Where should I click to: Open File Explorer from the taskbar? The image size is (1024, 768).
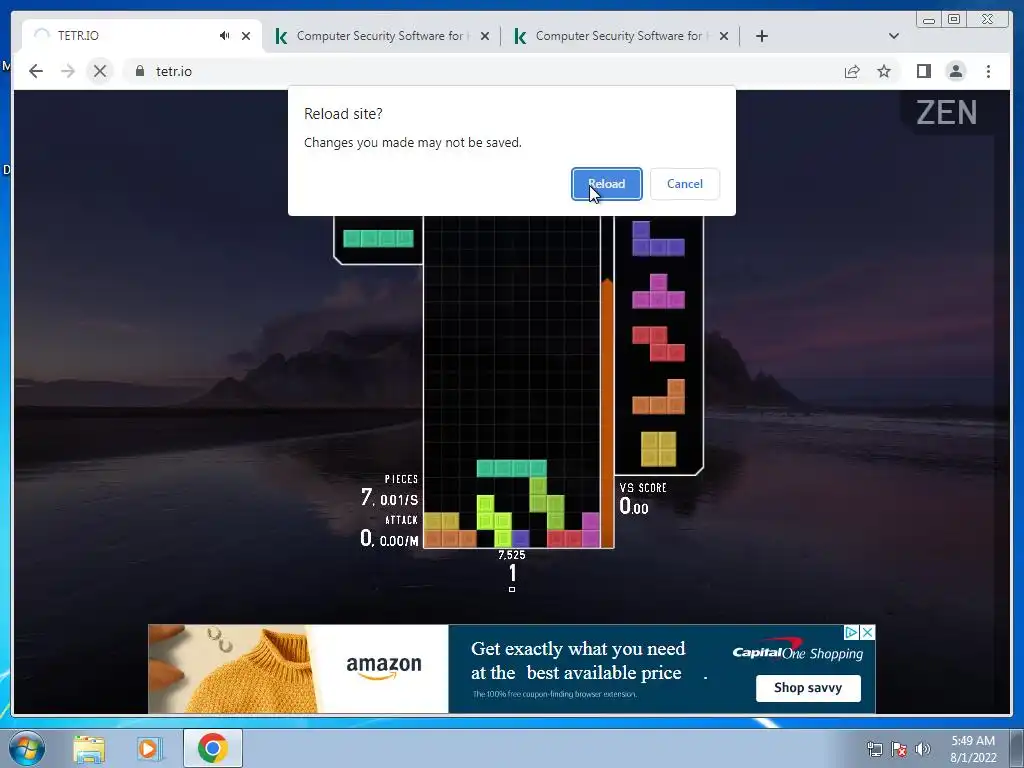pyautogui.click(x=89, y=748)
